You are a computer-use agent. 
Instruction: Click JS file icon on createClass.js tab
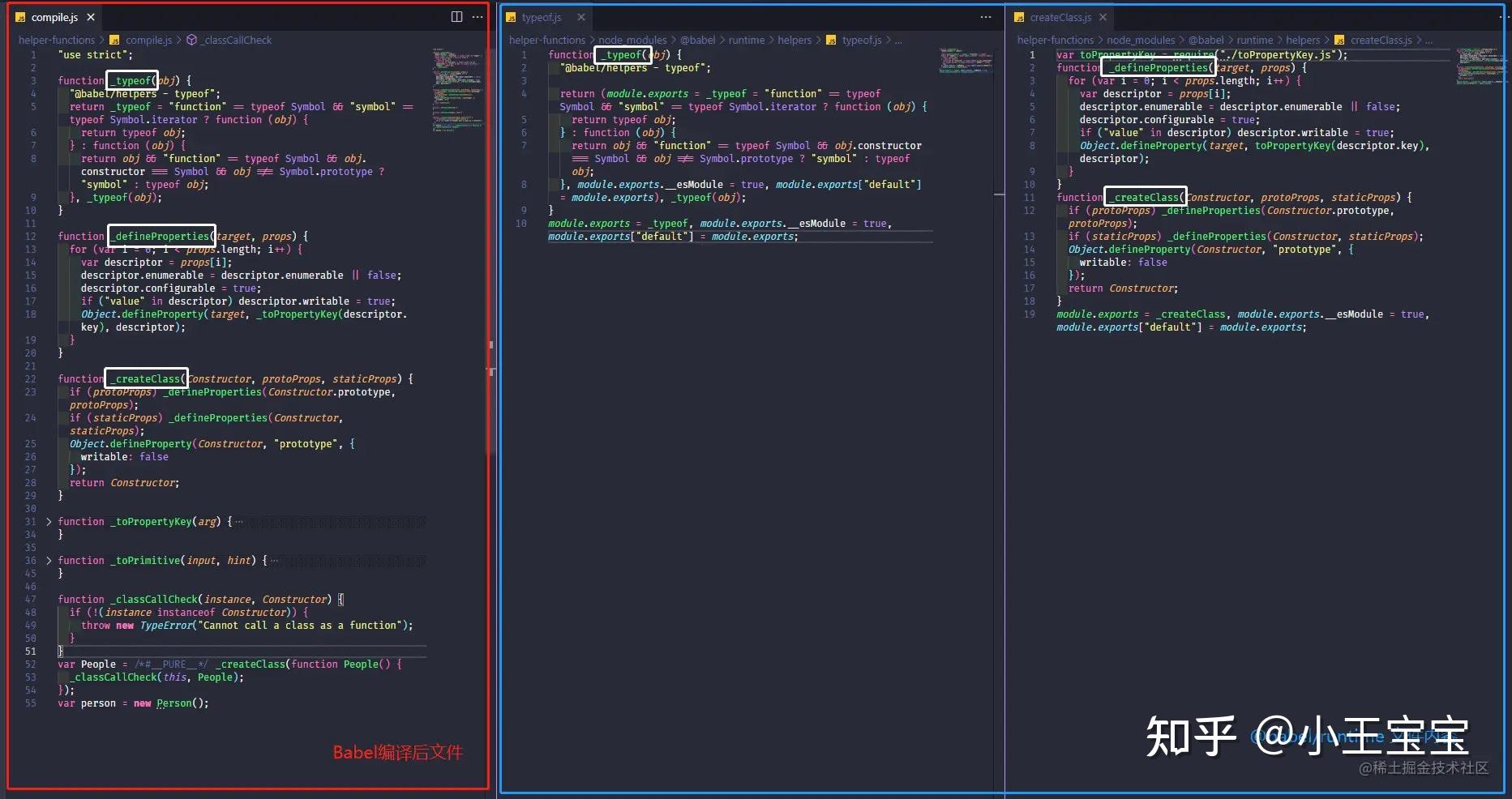coord(1020,17)
